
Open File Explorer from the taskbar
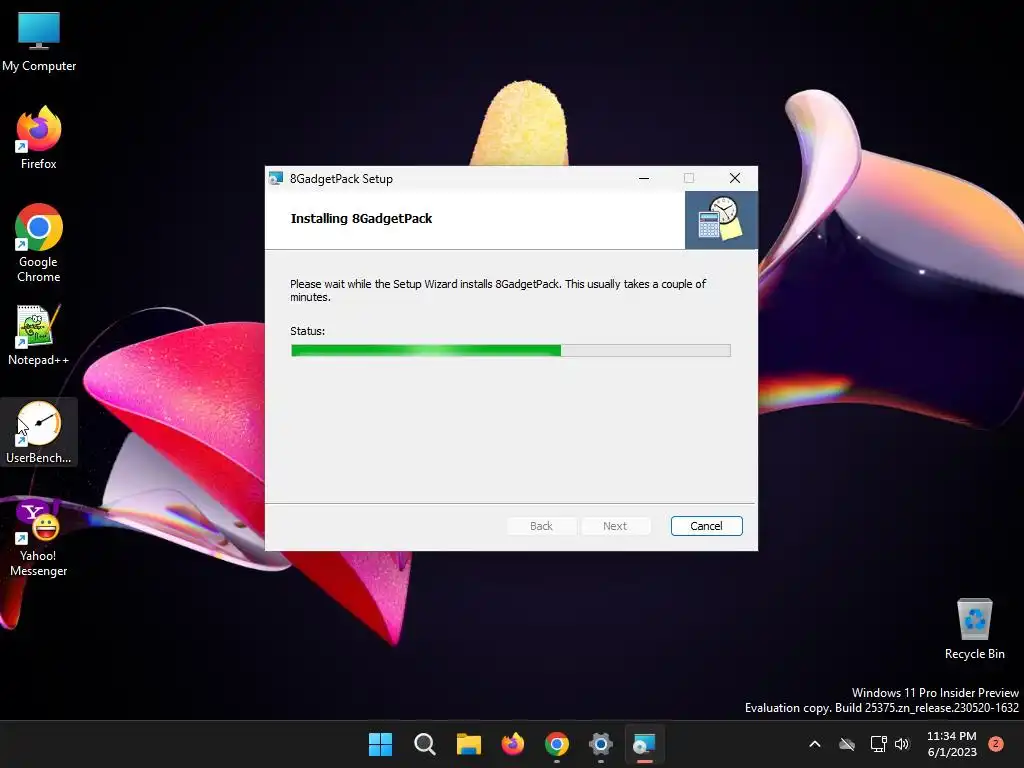pyautogui.click(x=468, y=744)
